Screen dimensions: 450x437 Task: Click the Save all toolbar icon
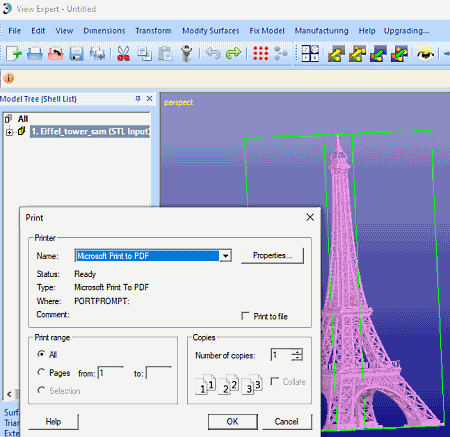[97, 53]
